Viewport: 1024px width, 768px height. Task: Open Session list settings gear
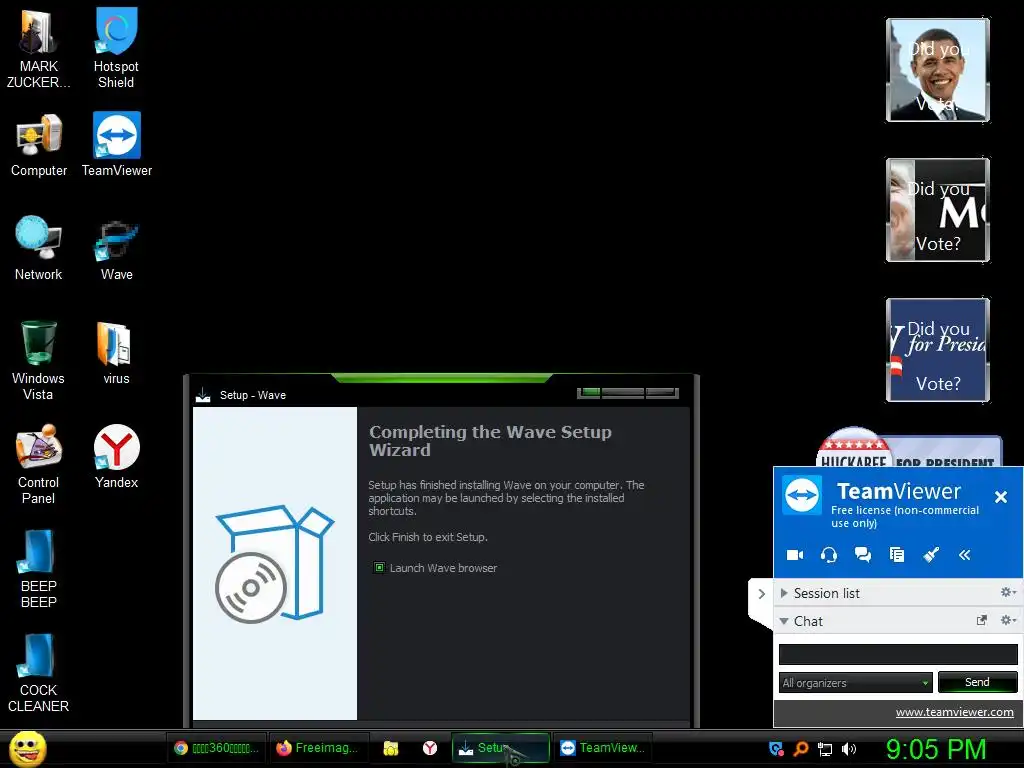click(x=1008, y=592)
